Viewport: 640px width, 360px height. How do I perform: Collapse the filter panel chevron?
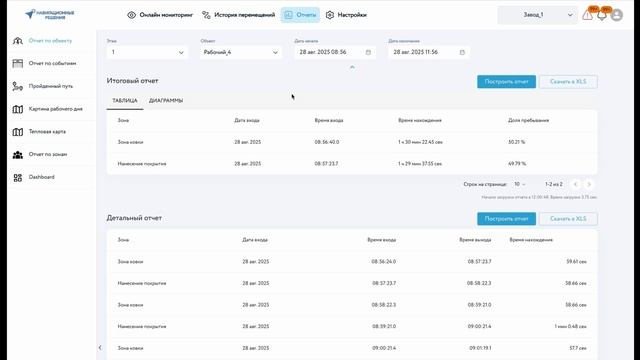point(352,67)
